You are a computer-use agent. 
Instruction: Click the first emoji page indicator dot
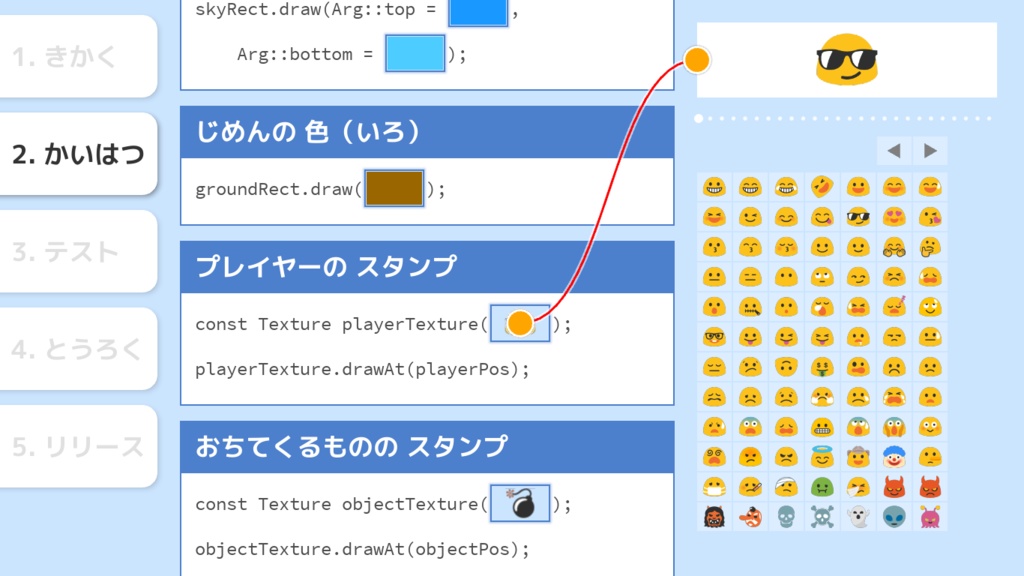[699, 118]
